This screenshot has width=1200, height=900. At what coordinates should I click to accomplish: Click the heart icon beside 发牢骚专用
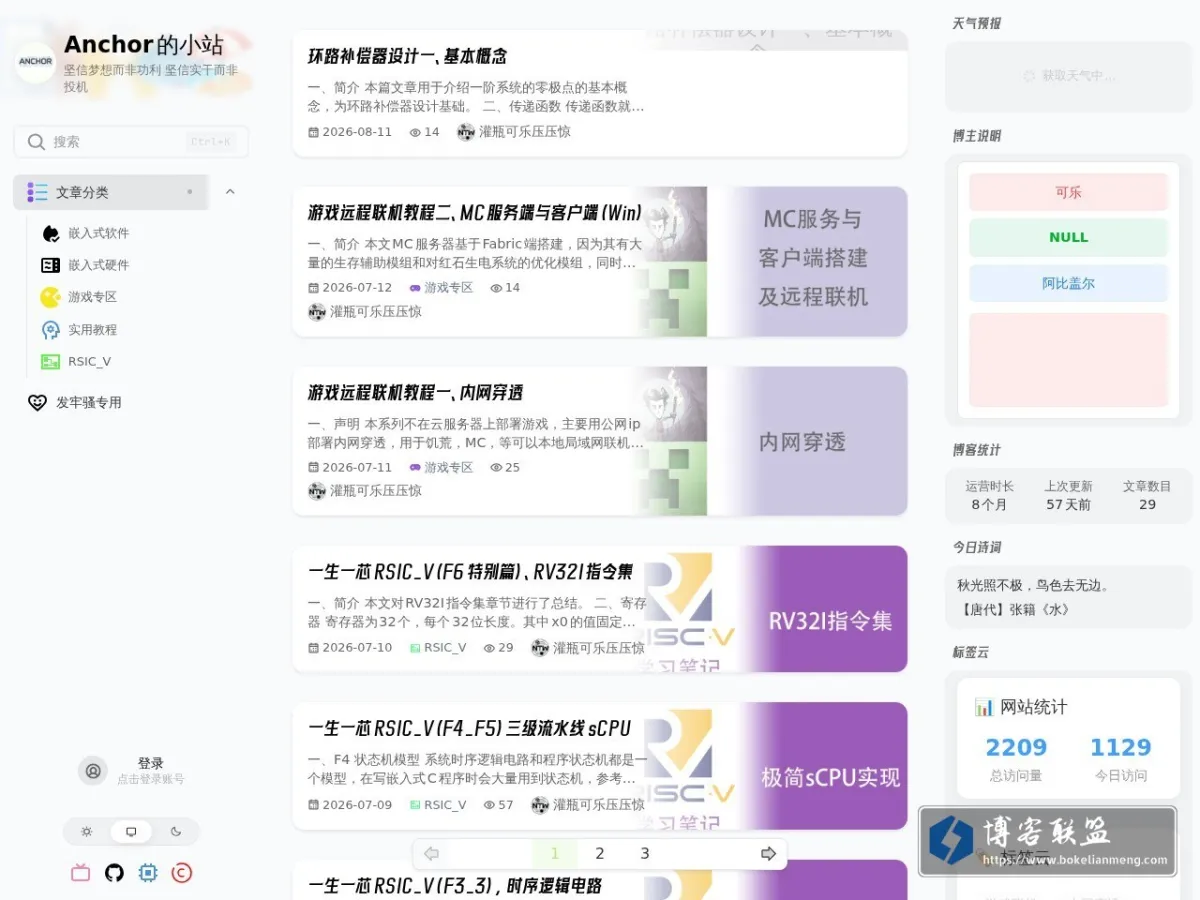pyautogui.click(x=37, y=403)
